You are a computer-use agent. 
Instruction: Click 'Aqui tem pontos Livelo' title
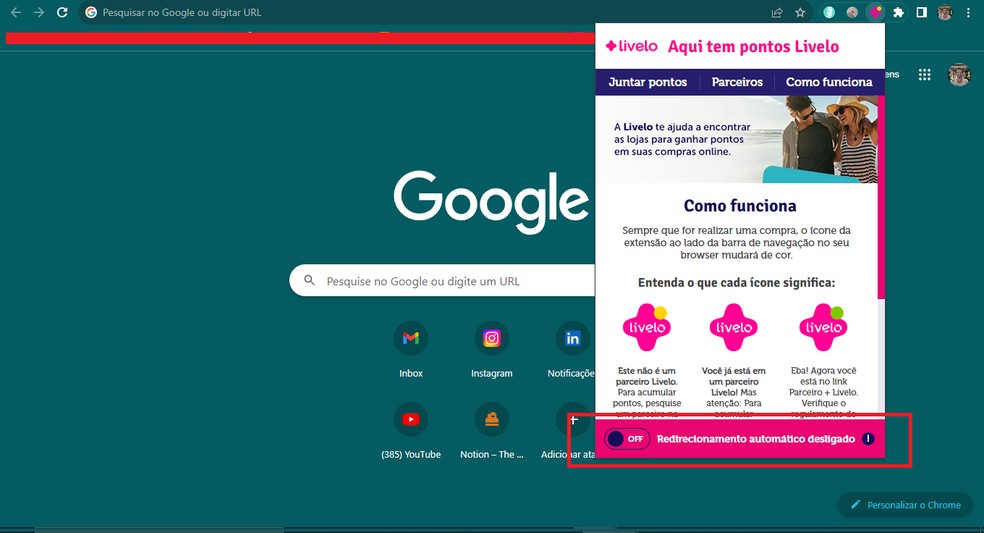[753, 46]
